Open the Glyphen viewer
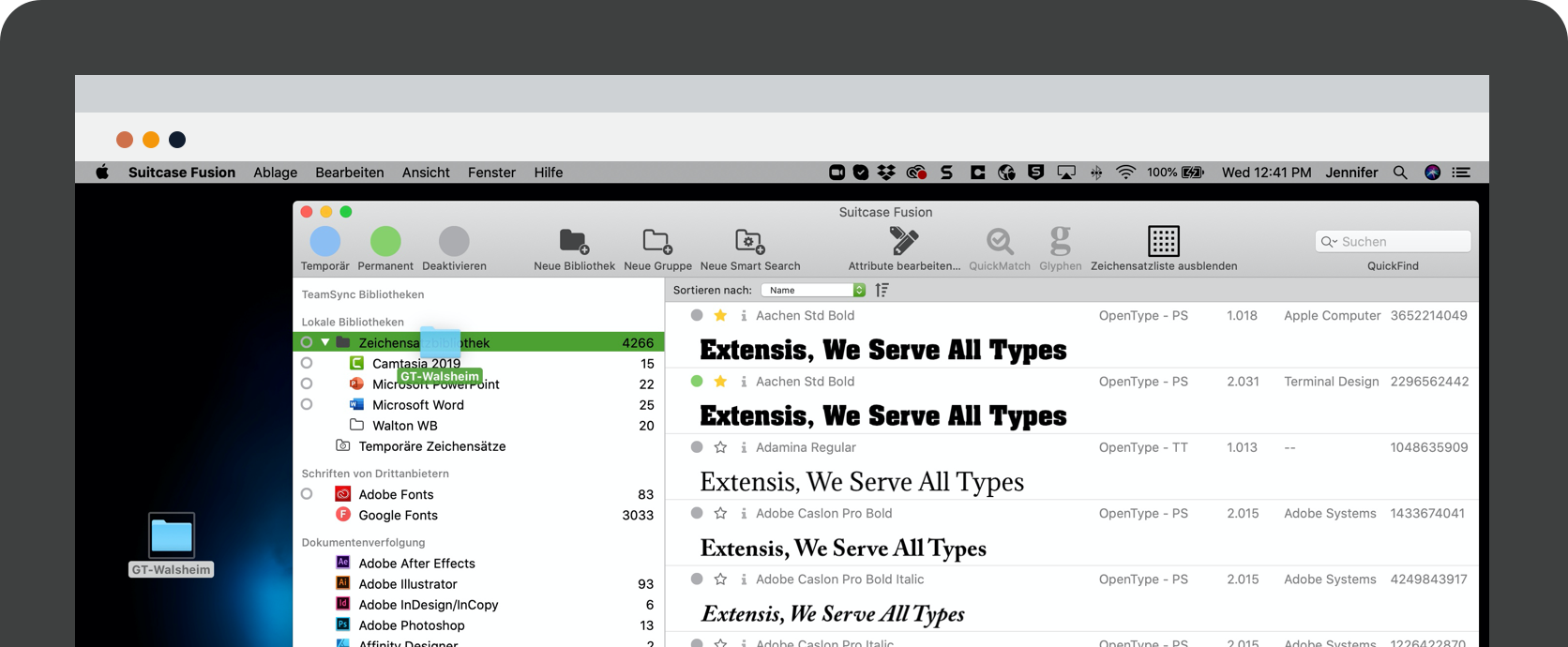Viewport: 1568px width, 647px height. (x=1061, y=241)
